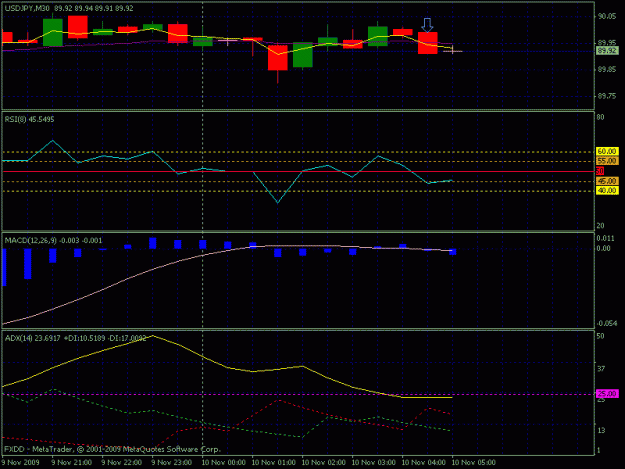Click the 89.75 price scale label
625x469 pixels.
pos(607,96)
